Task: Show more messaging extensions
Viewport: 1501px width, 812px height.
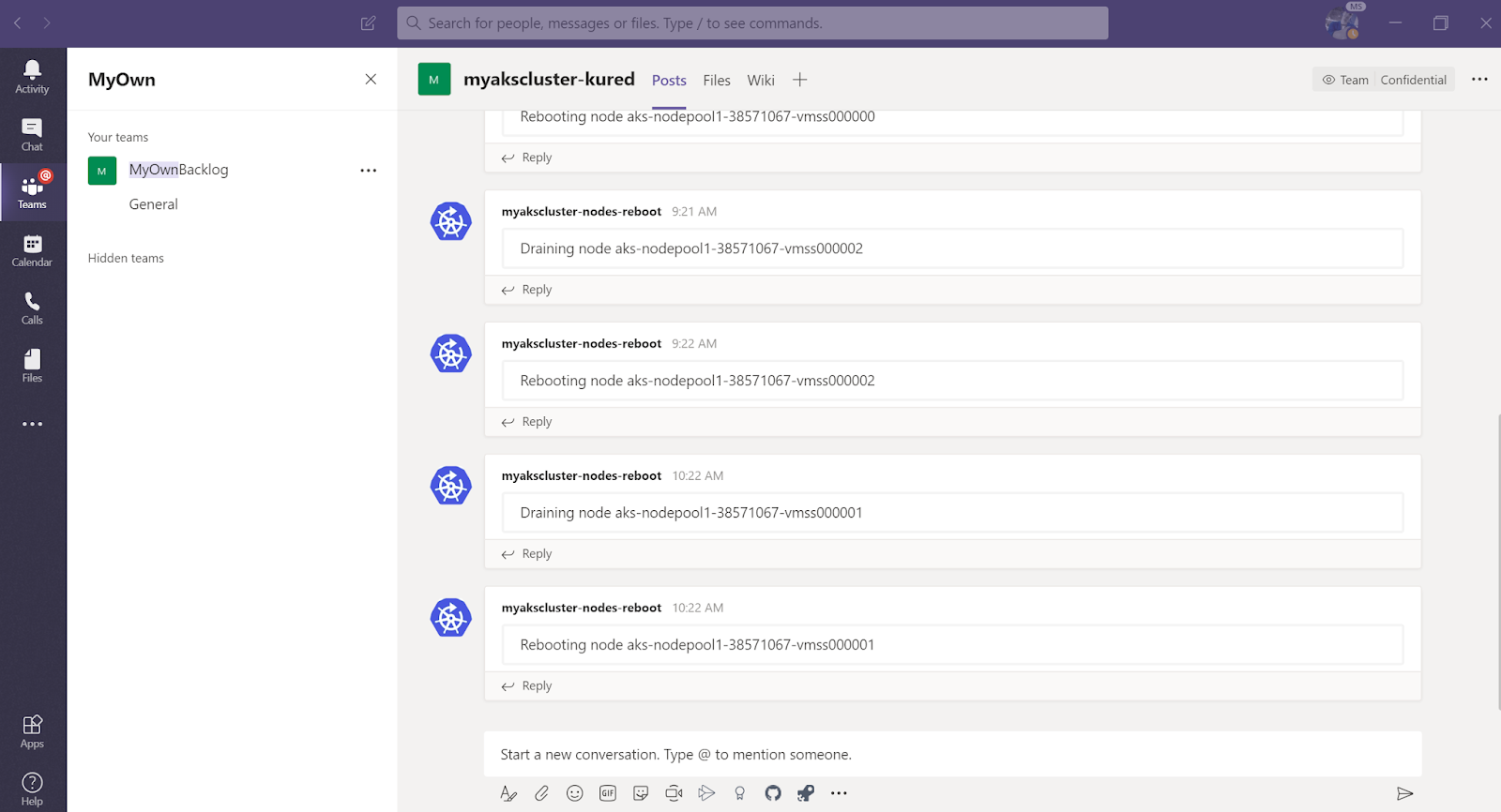Action: (x=839, y=793)
